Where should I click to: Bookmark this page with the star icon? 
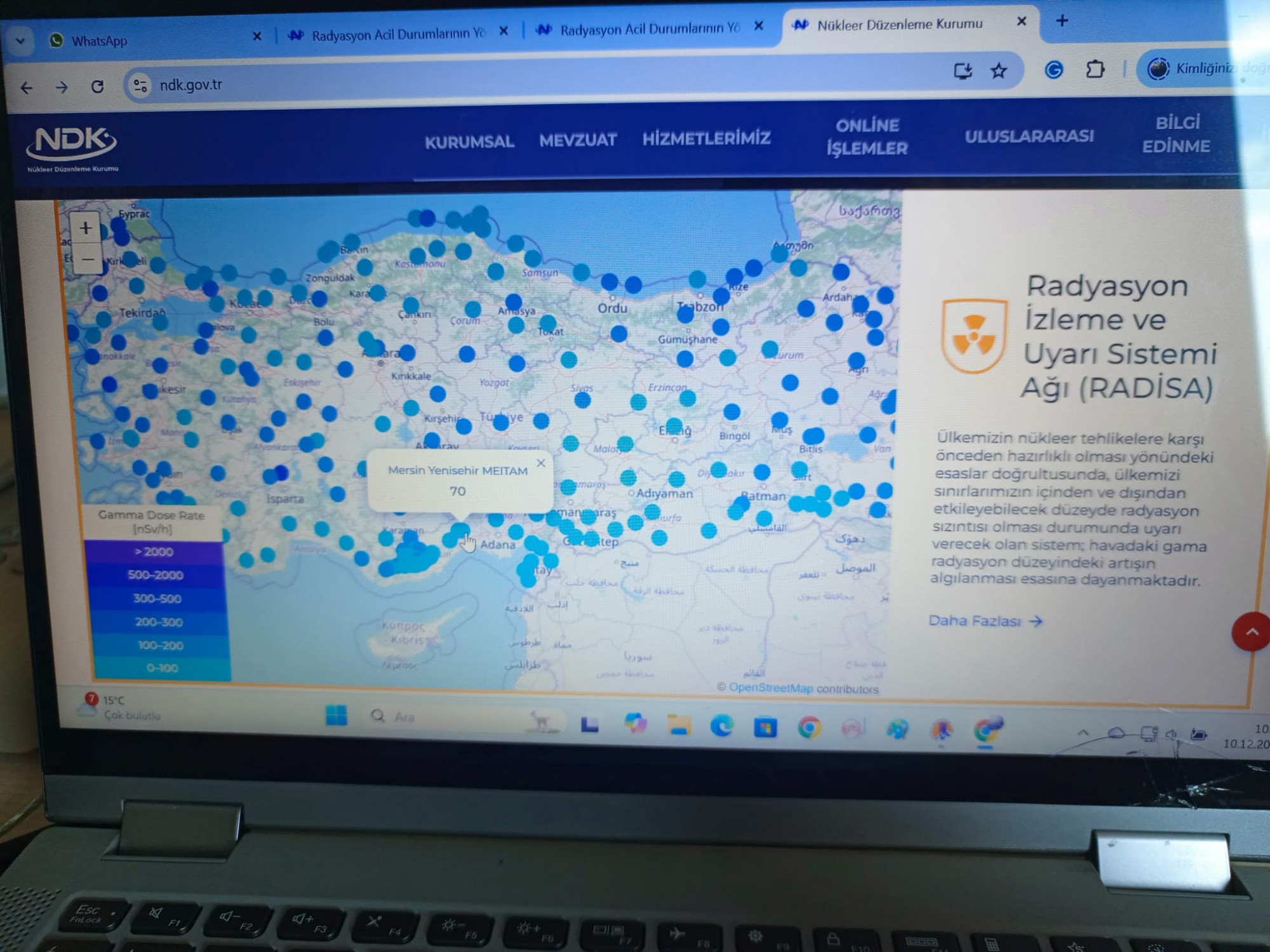[x=998, y=70]
